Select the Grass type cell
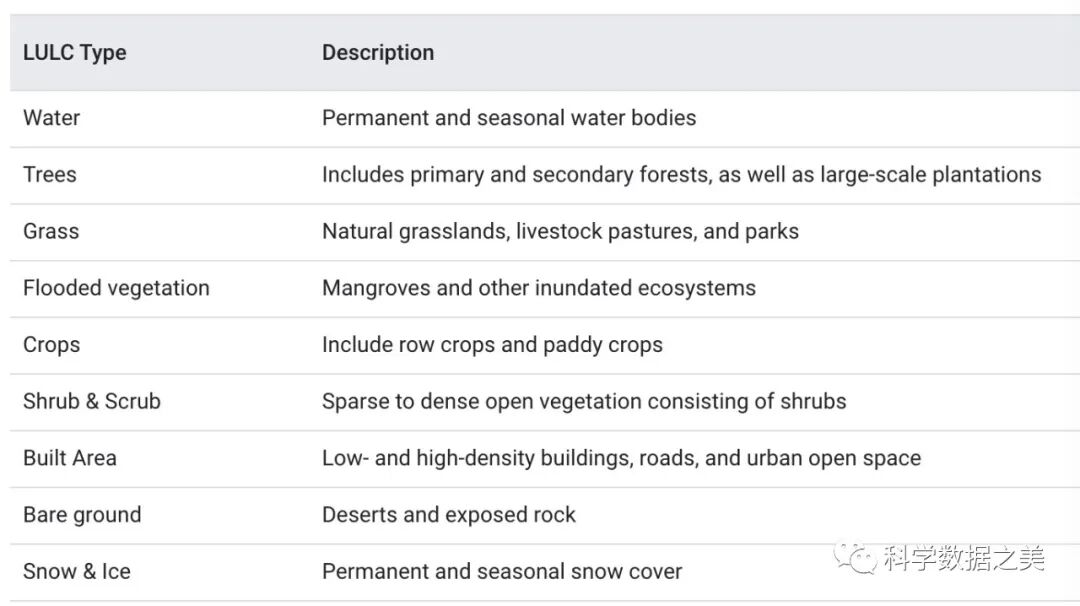1080x606 pixels. pos(51,232)
